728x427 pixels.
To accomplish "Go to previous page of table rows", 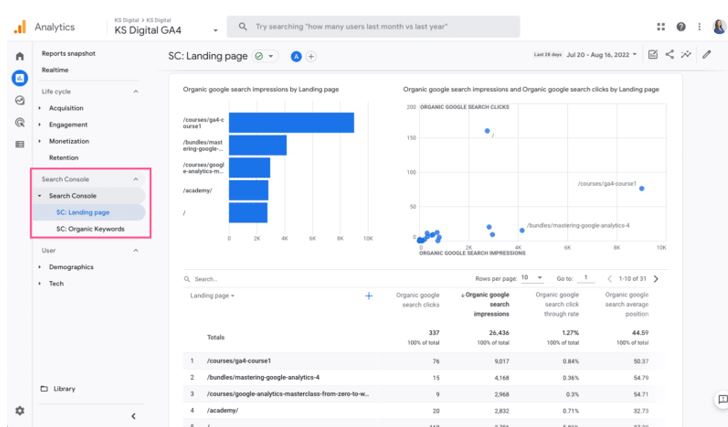I will click(610, 279).
